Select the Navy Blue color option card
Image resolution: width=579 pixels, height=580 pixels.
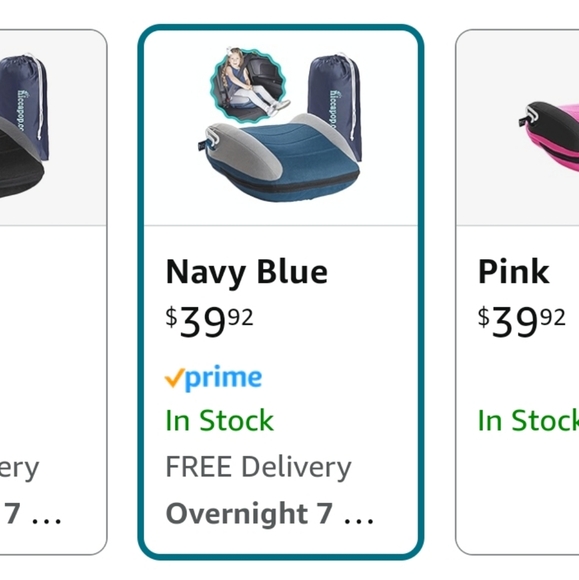pos(281,292)
